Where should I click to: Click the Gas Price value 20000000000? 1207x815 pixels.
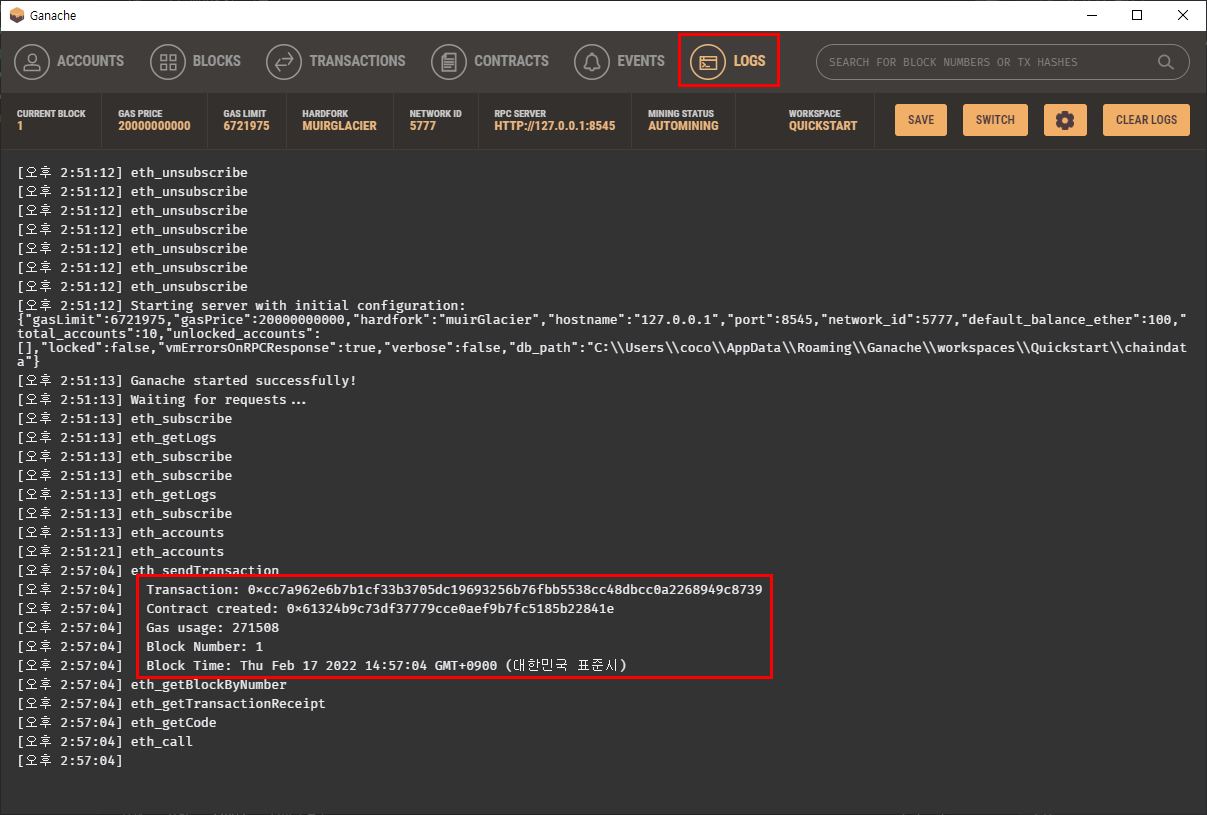point(154,127)
